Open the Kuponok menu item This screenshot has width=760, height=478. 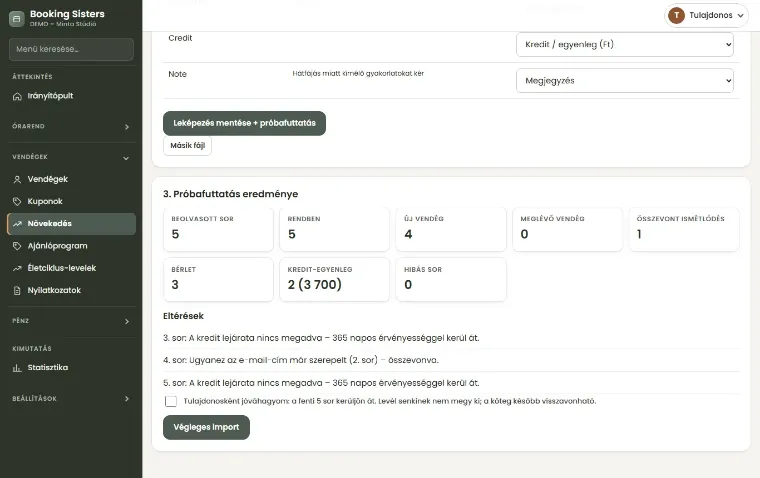click(x=71, y=202)
